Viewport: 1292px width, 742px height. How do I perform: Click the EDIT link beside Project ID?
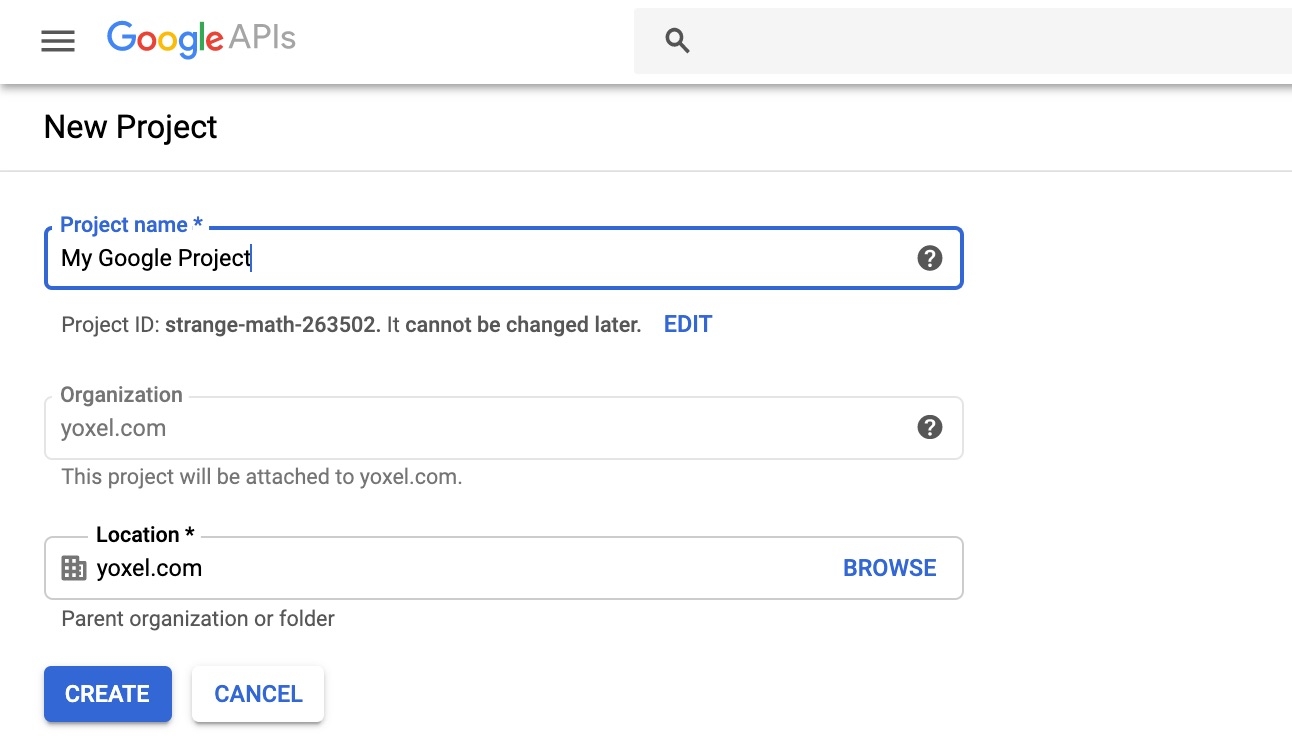tap(688, 324)
